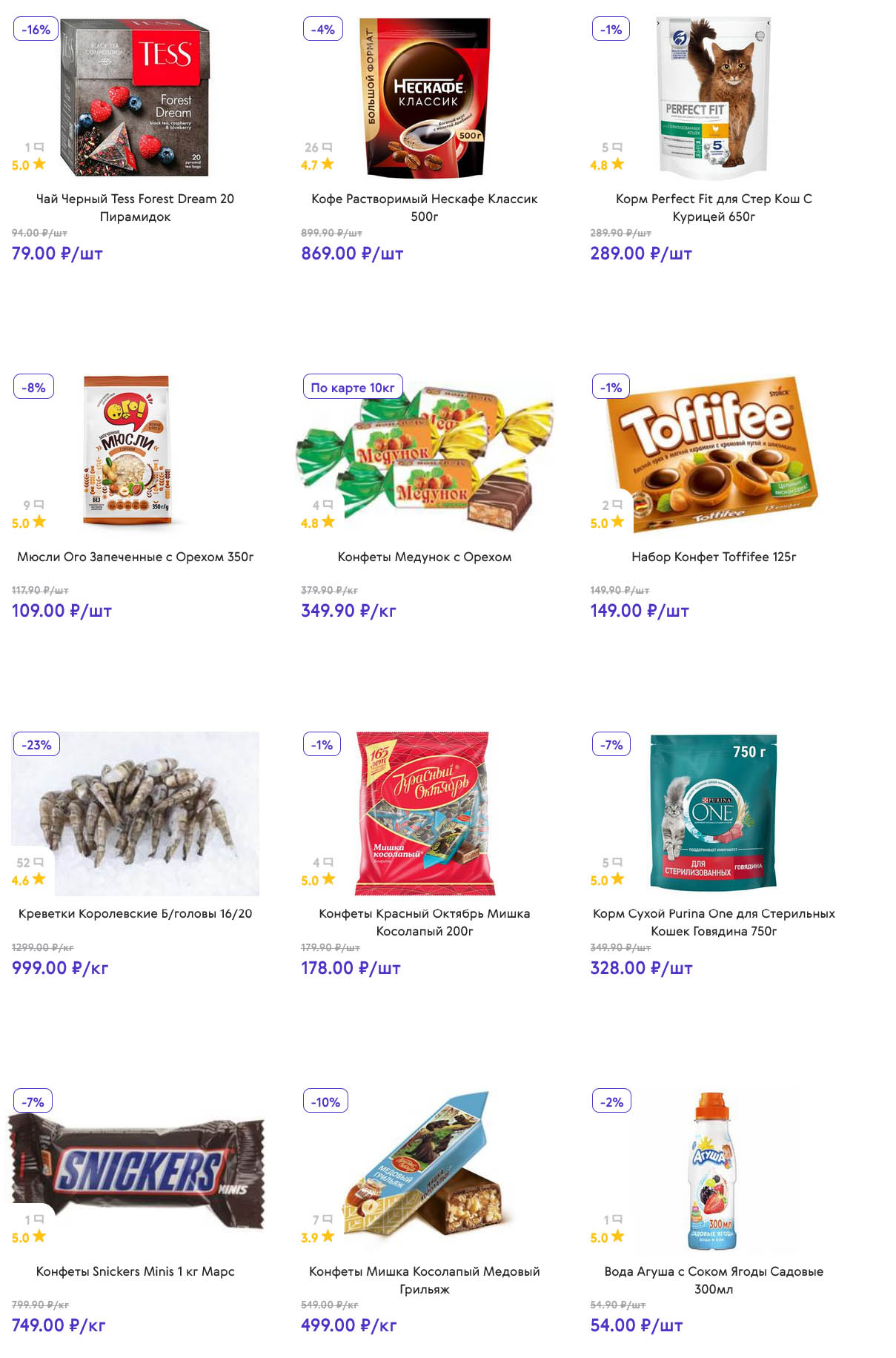Image resolution: width=896 pixels, height=1358 pixels.
Task: Click the rating star on Perfect Fit food
Action: tap(617, 164)
